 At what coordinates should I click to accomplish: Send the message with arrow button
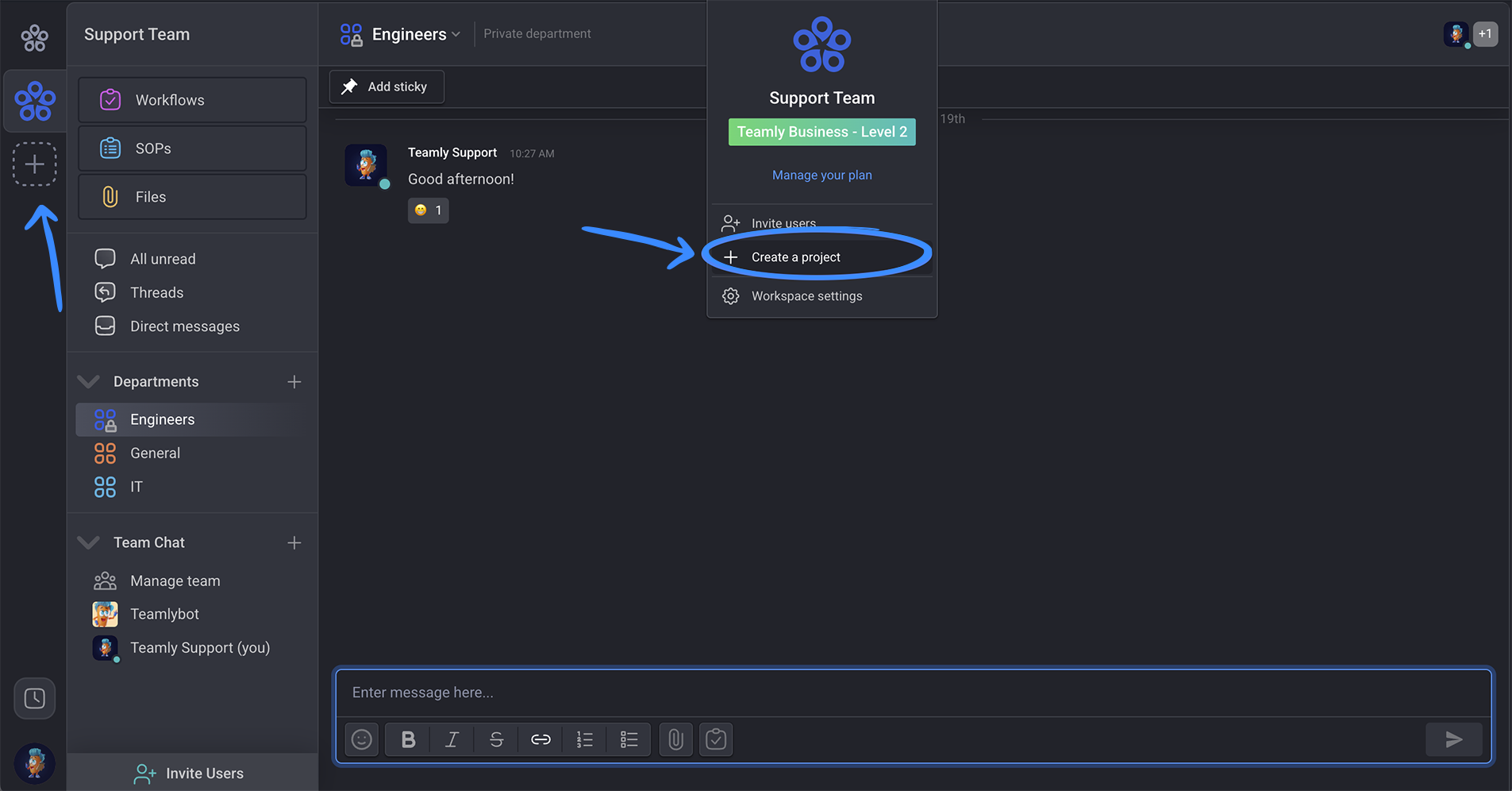[1454, 739]
